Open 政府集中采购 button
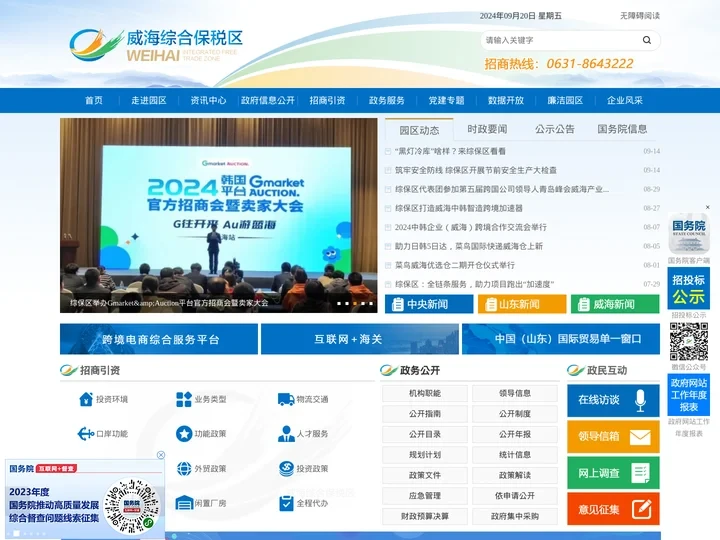Image resolution: width=720 pixels, height=540 pixels. point(515,516)
